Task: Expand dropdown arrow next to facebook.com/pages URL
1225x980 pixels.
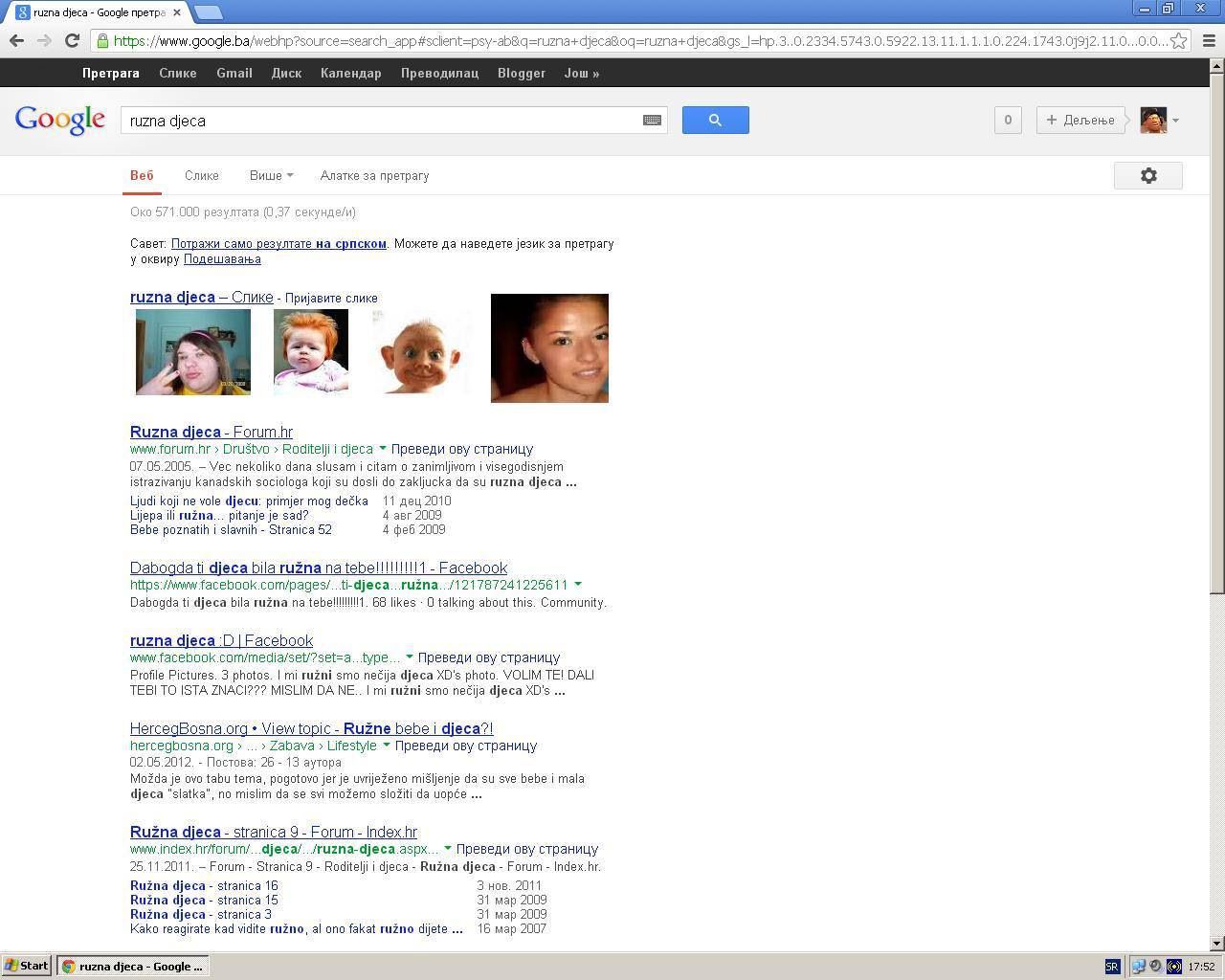Action: 577,584
